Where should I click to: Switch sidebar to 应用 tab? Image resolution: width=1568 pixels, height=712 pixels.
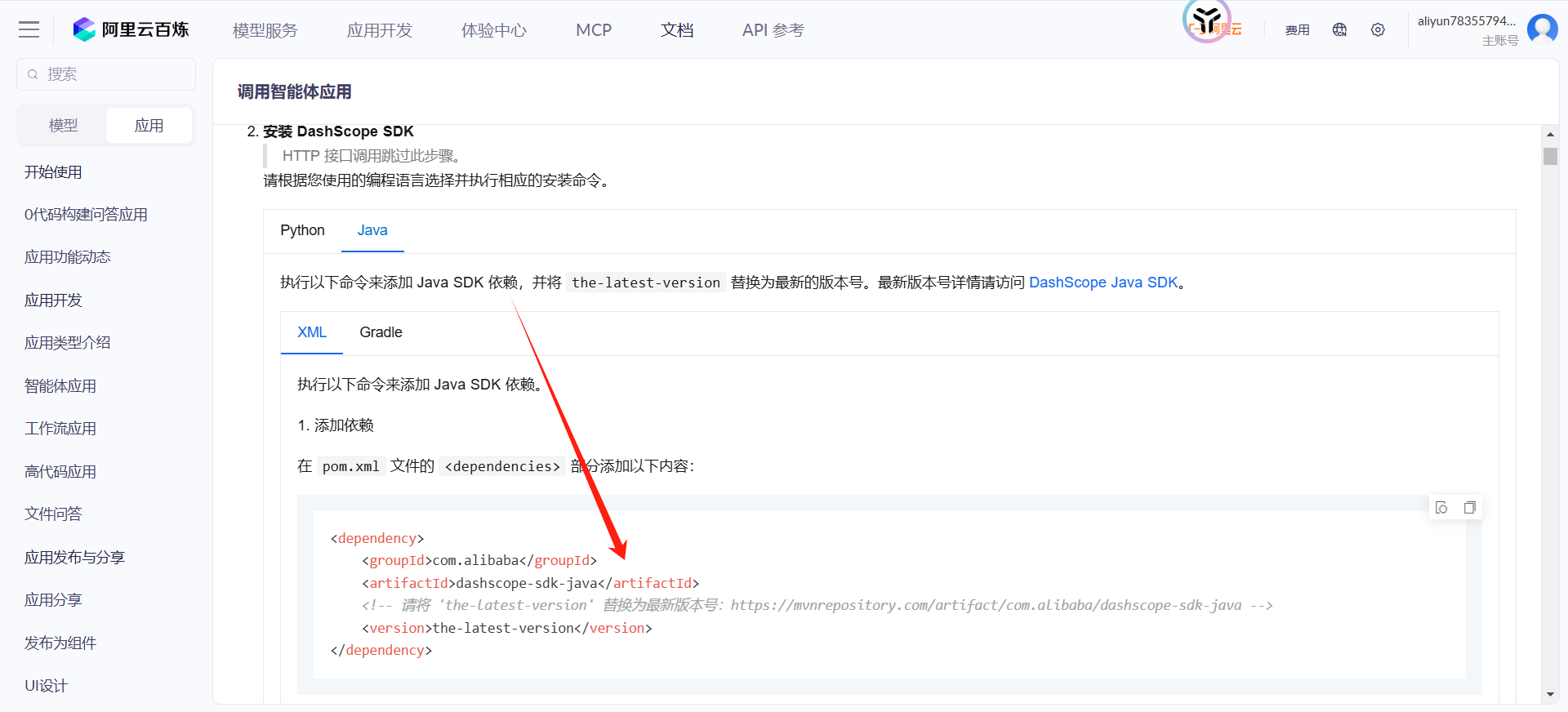[149, 126]
